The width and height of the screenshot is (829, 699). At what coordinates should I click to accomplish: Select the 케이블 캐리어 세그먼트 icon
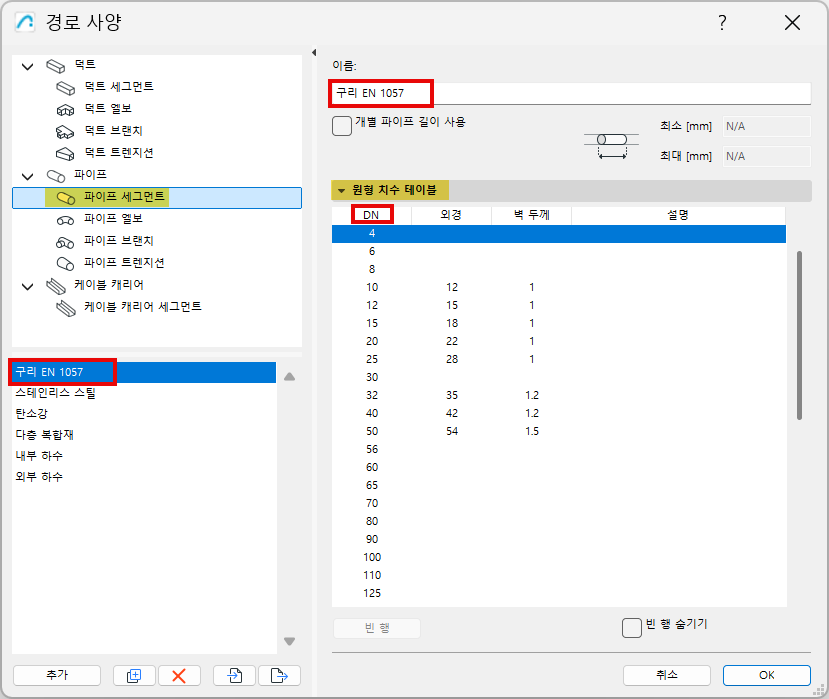click(x=66, y=308)
